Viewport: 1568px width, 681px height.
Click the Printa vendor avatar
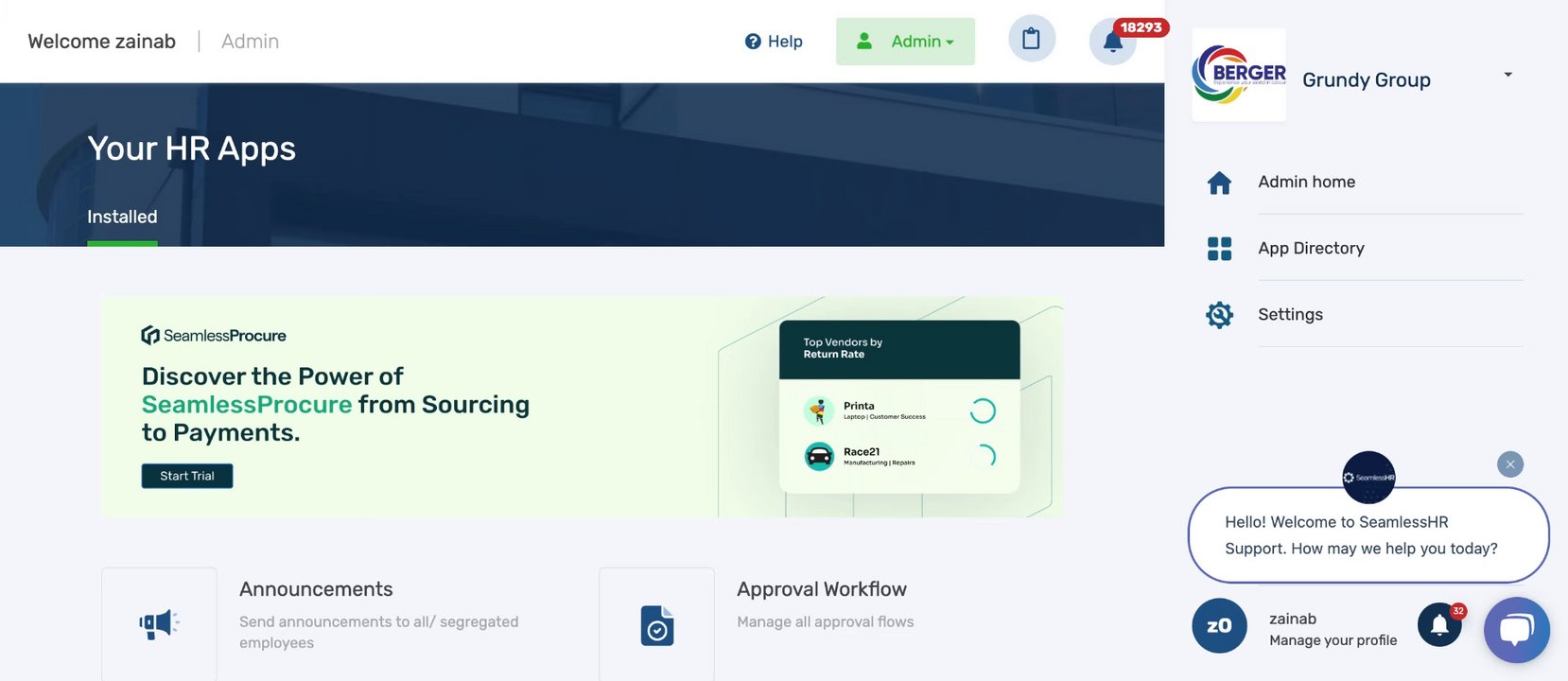tap(819, 410)
